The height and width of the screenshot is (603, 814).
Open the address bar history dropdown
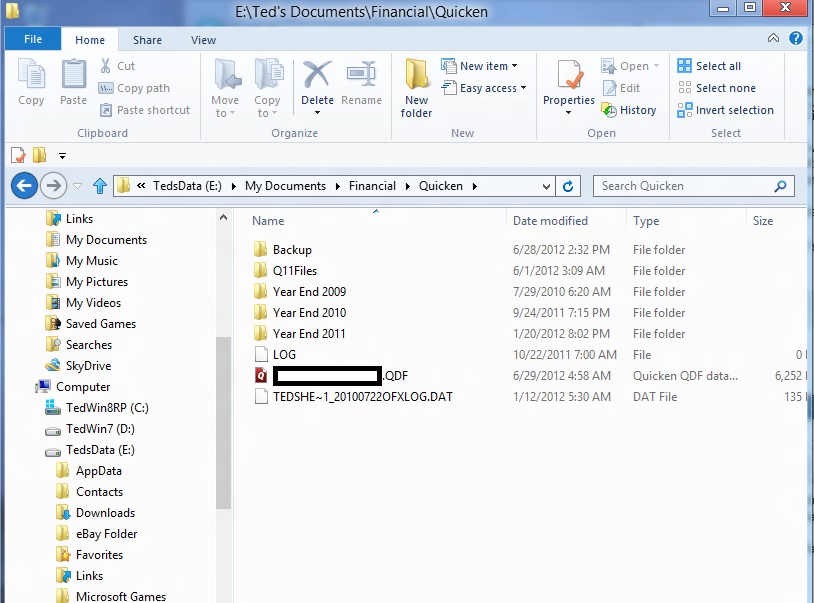pyautogui.click(x=546, y=186)
